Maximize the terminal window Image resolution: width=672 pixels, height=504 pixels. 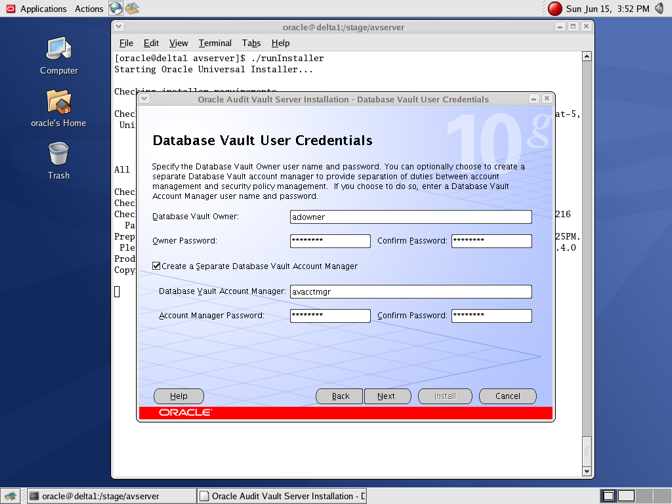tap(573, 27)
